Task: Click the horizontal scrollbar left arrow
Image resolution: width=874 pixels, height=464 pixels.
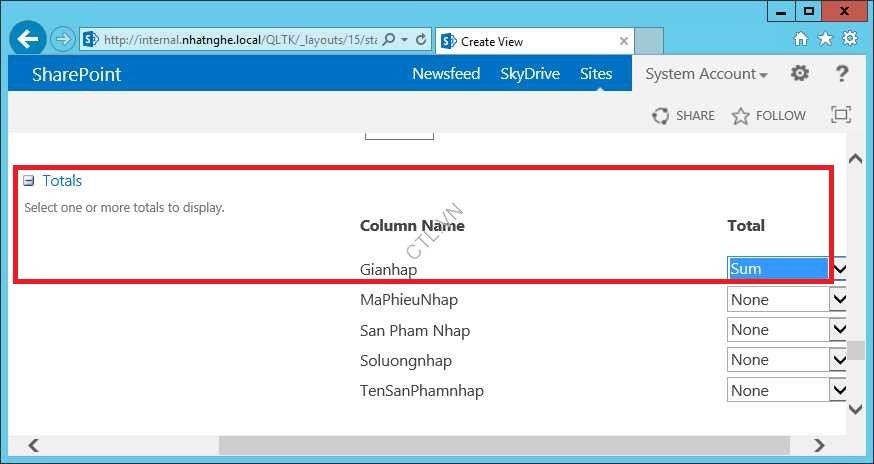Action: (x=33, y=445)
